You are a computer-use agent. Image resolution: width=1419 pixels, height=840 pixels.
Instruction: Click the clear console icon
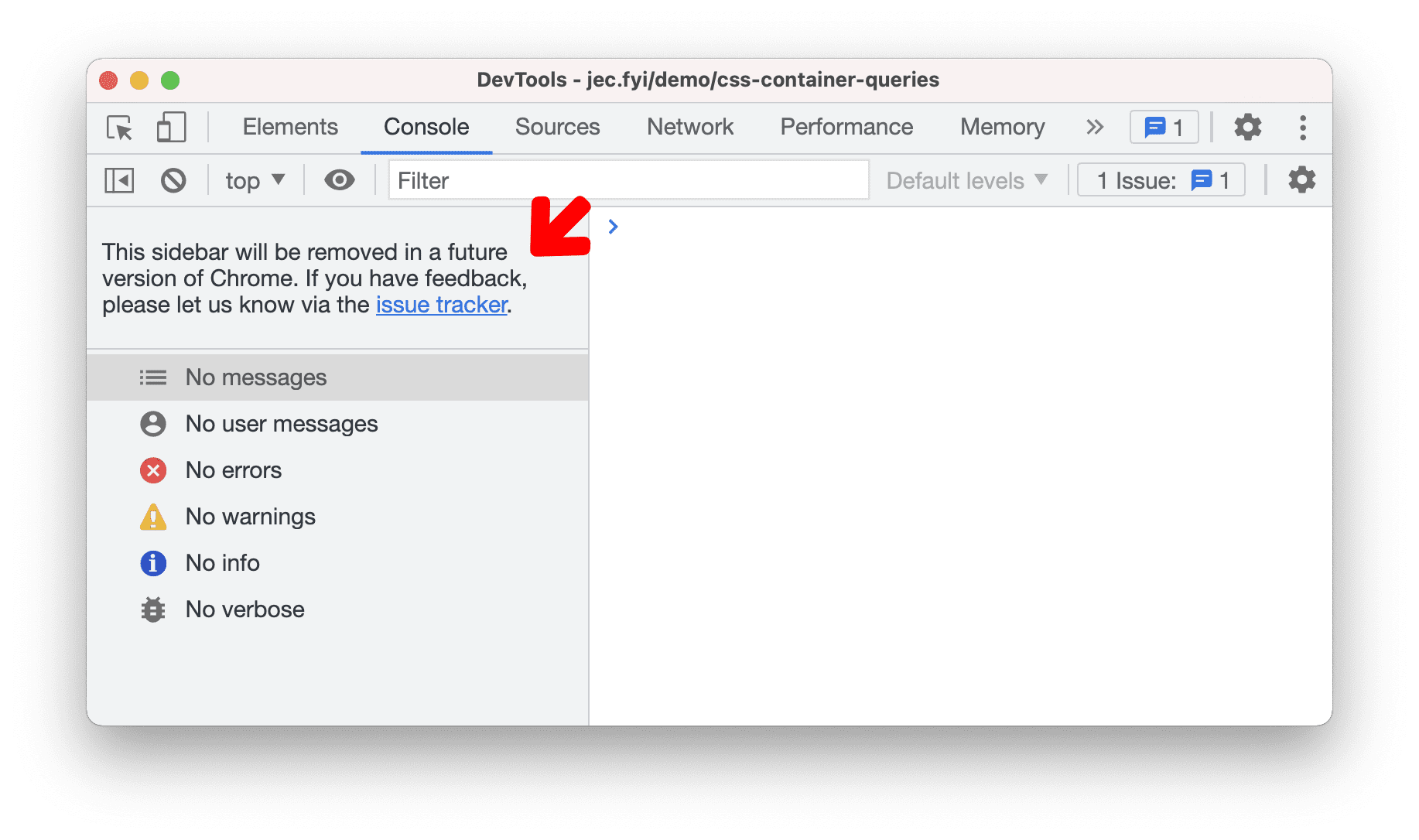pyautogui.click(x=173, y=179)
